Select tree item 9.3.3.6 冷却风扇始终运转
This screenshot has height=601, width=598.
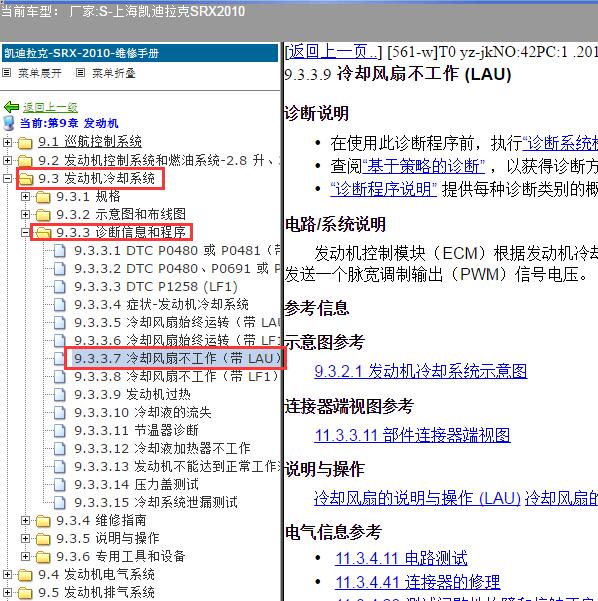click(177, 340)
